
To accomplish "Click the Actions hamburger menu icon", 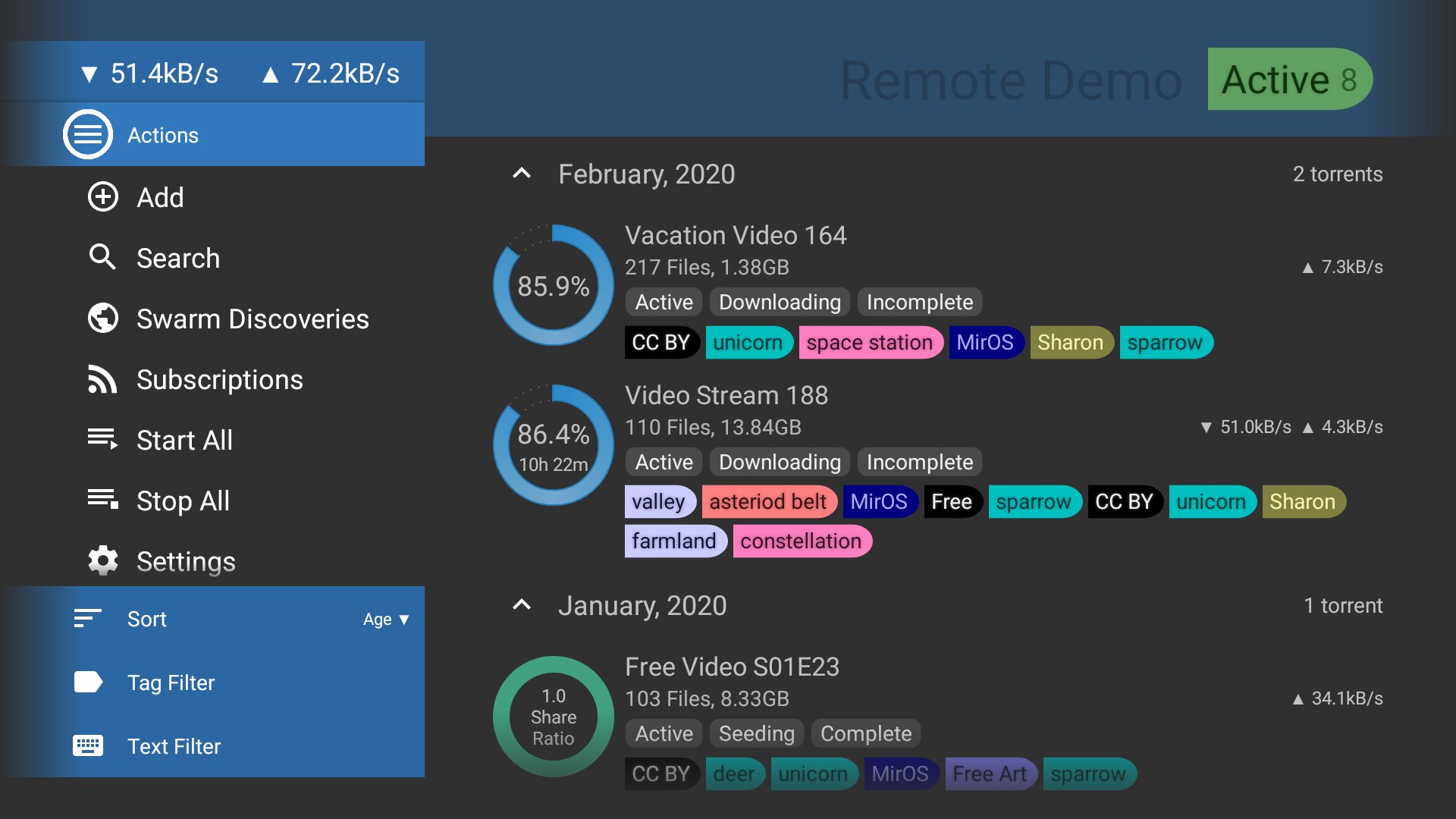I will [88, 135].
